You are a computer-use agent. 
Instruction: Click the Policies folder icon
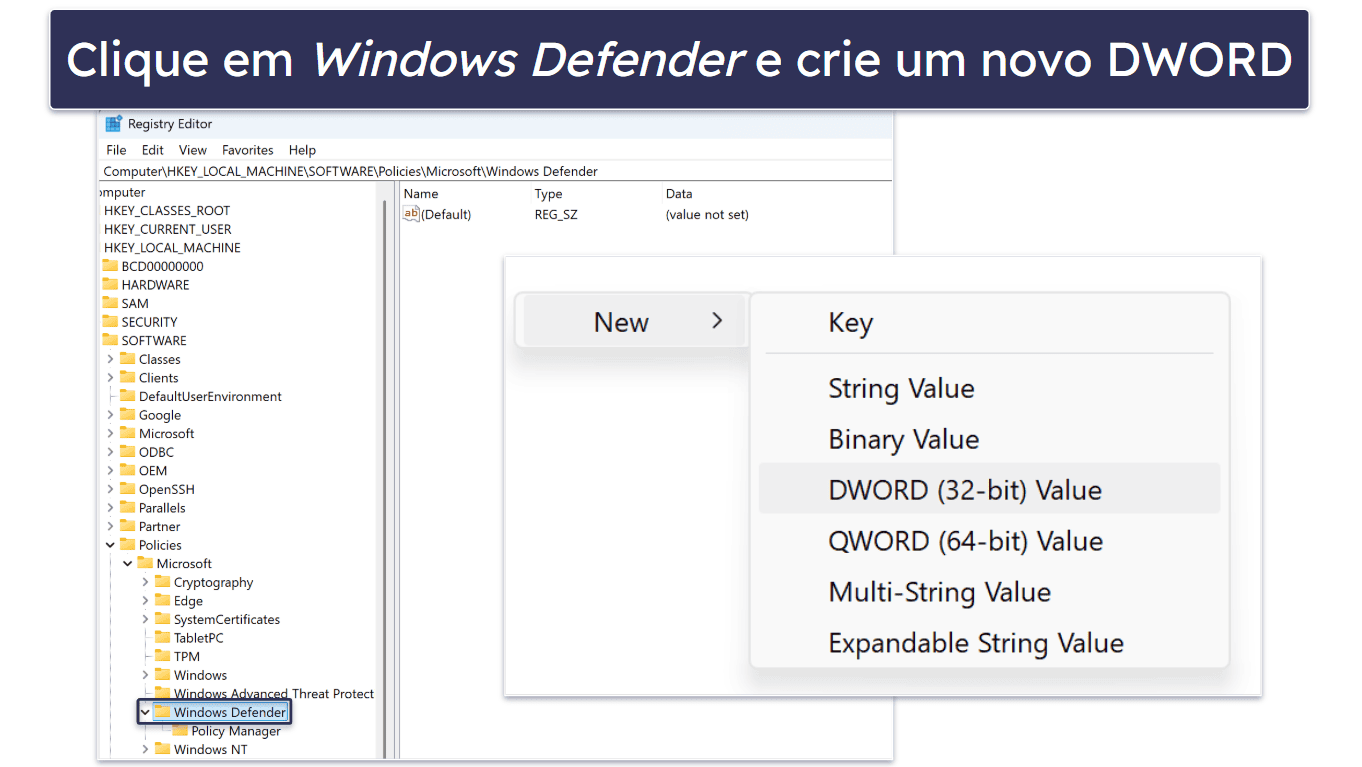click(127, 545)
